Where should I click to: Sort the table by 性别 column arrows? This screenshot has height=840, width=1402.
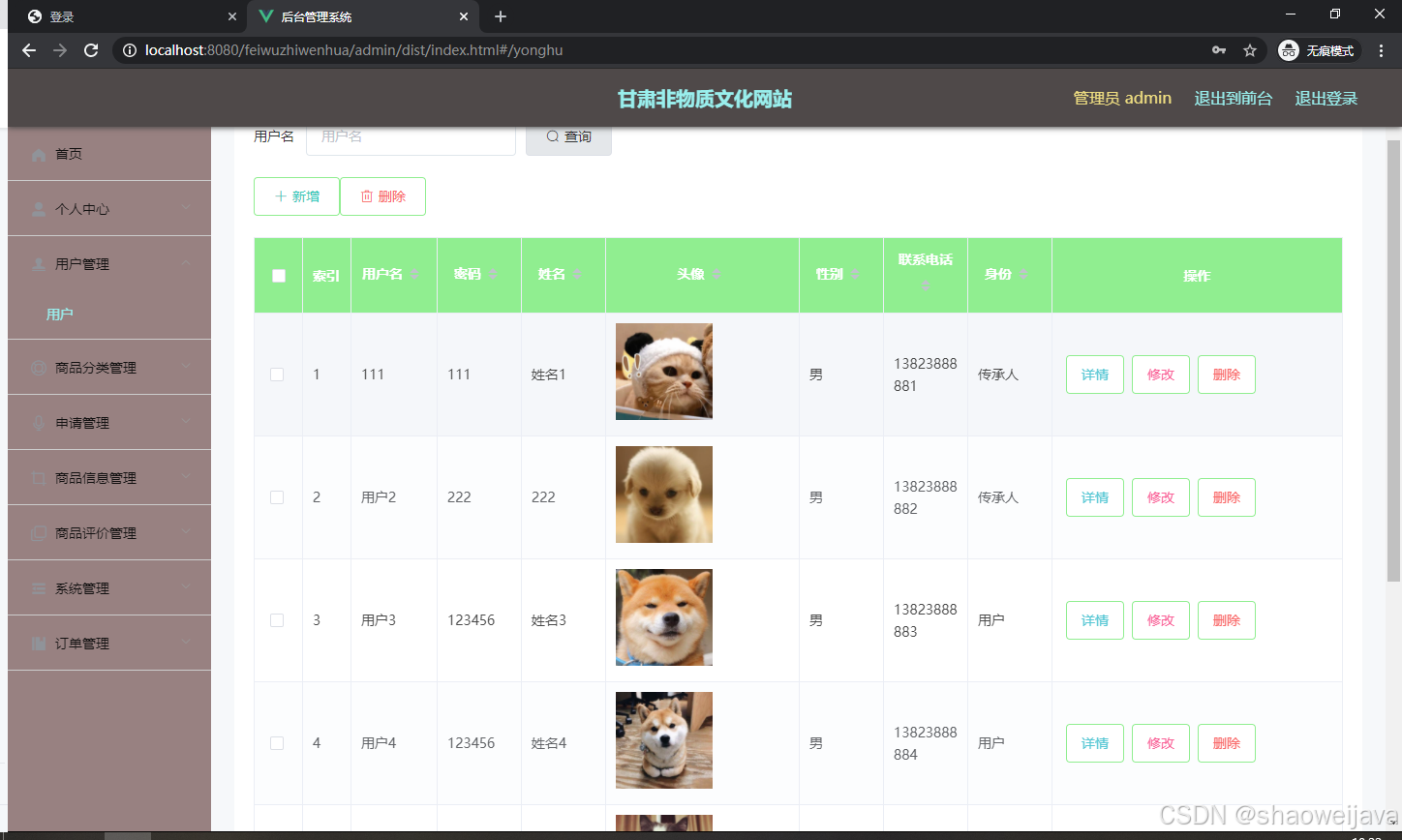point(855,275)
